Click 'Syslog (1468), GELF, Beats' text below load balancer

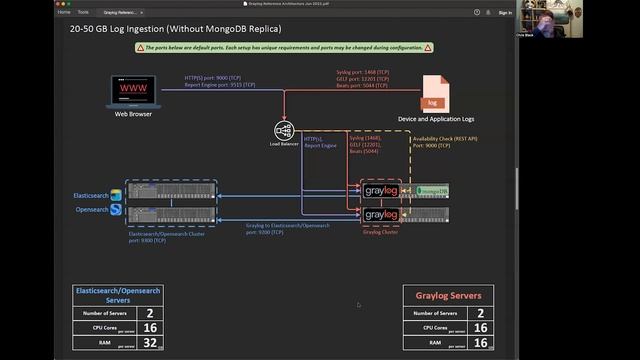pos(365,144)
